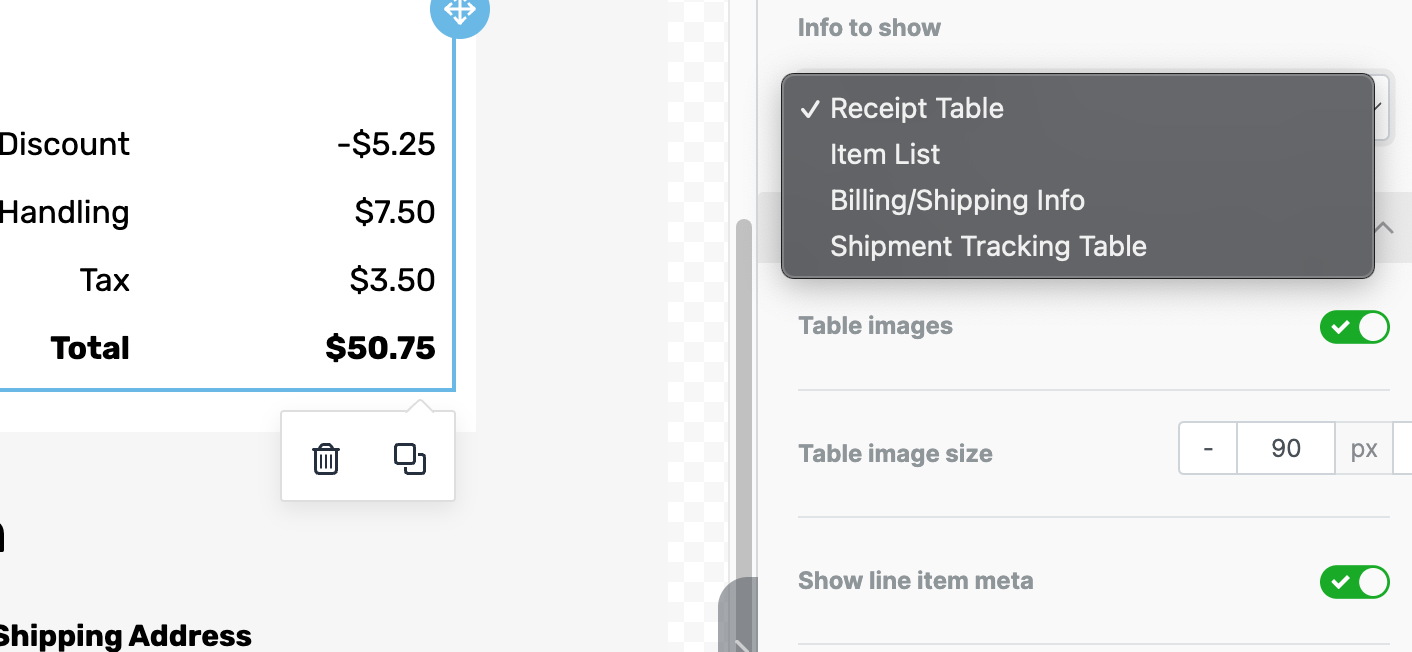
Task: Click the Info to show label
Action: (868, 27)
